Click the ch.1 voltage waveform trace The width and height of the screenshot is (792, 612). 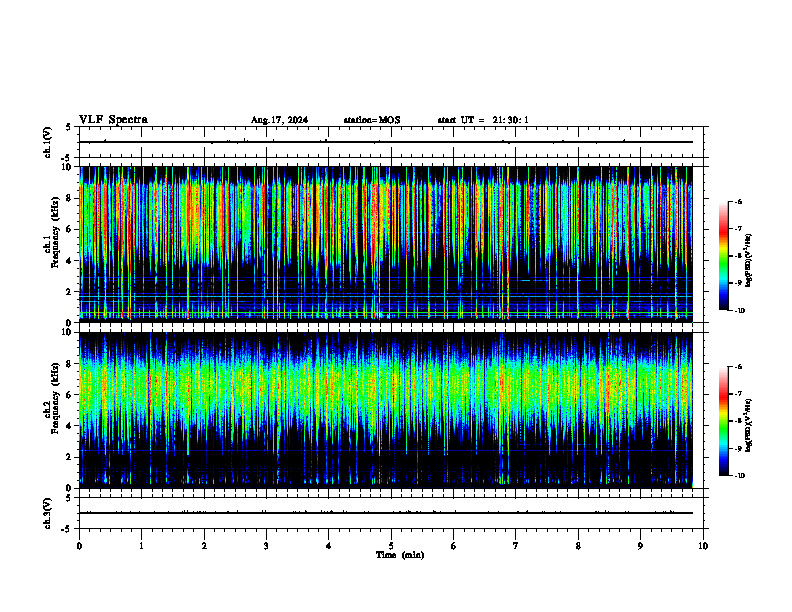point(386,142)
